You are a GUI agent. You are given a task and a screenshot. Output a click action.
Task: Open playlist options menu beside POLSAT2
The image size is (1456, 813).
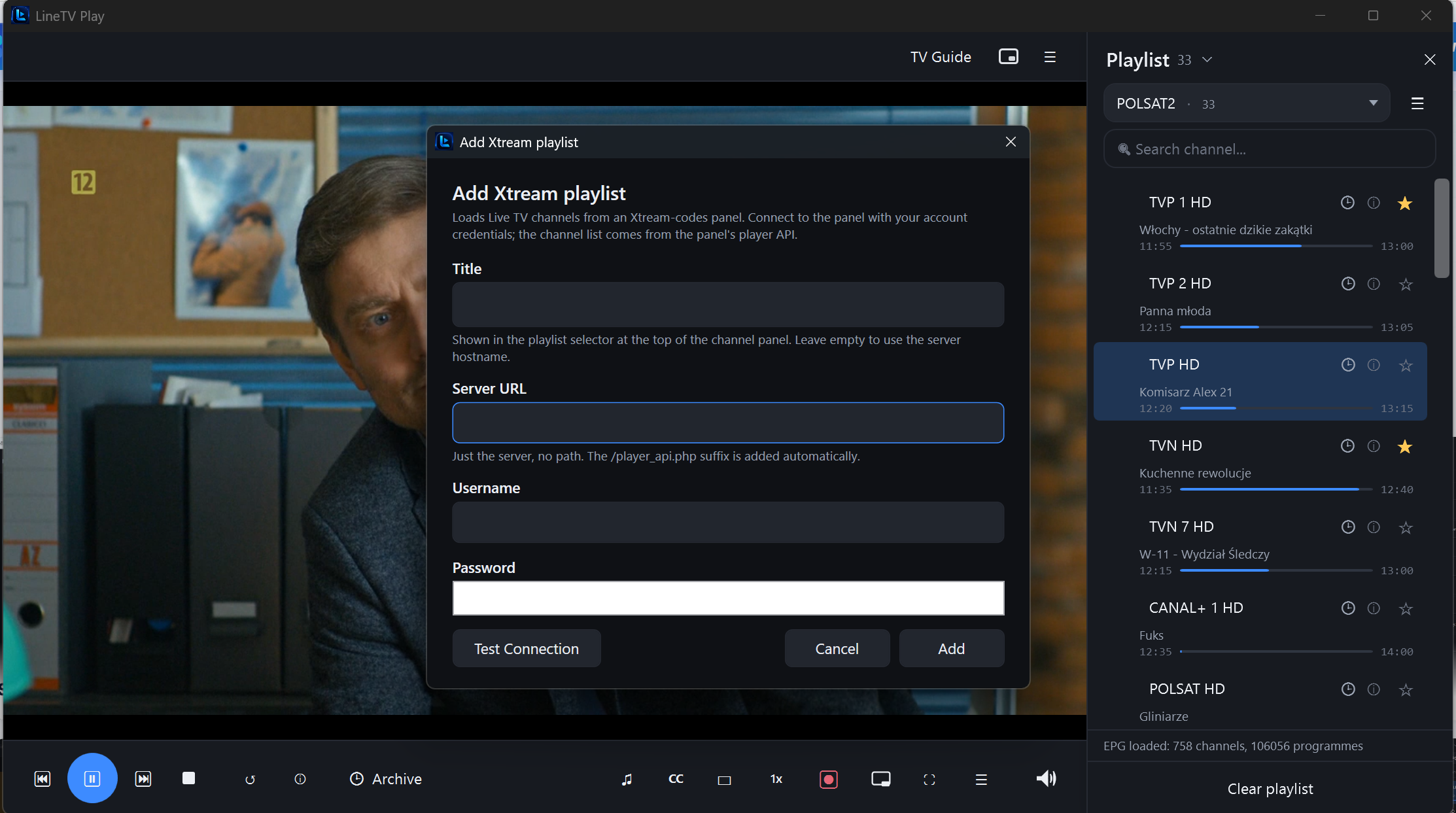pos(1417,103)
